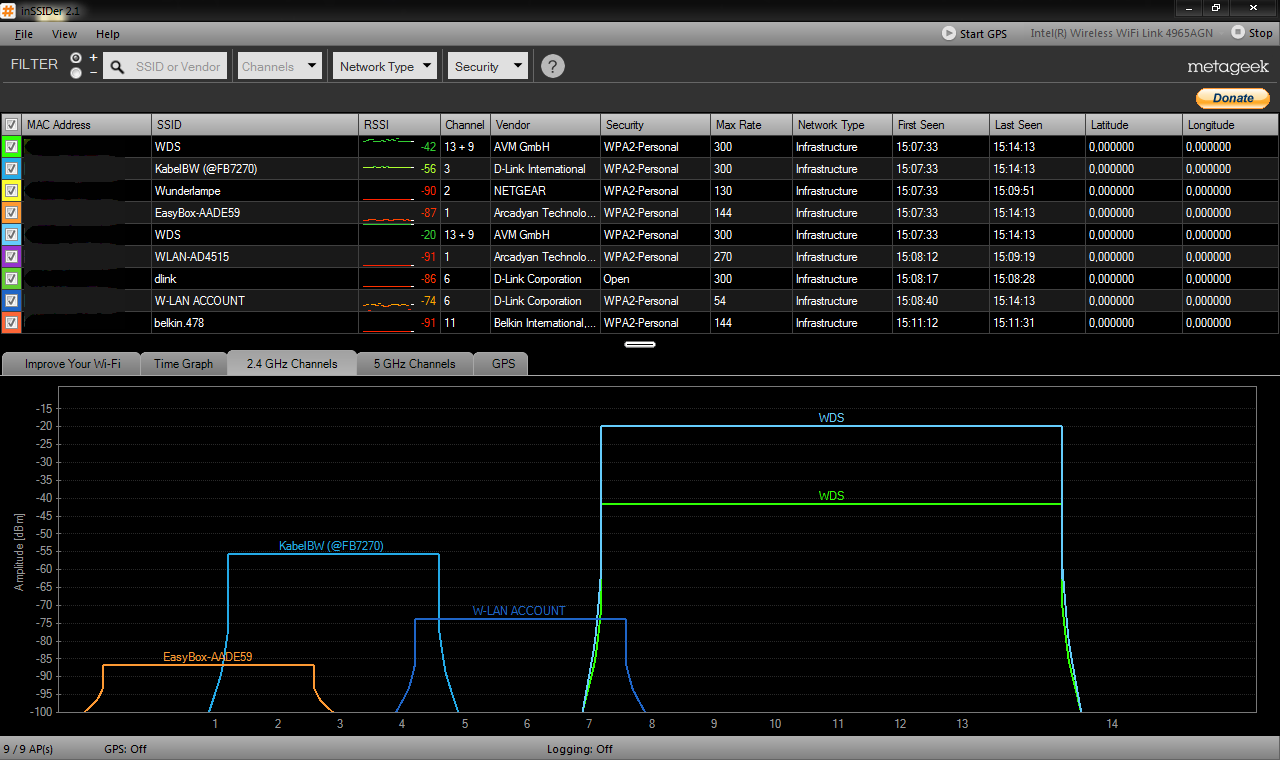Click the Donate button
The width and height of the screenshot is (1280, 760).
coord(1233,98)
